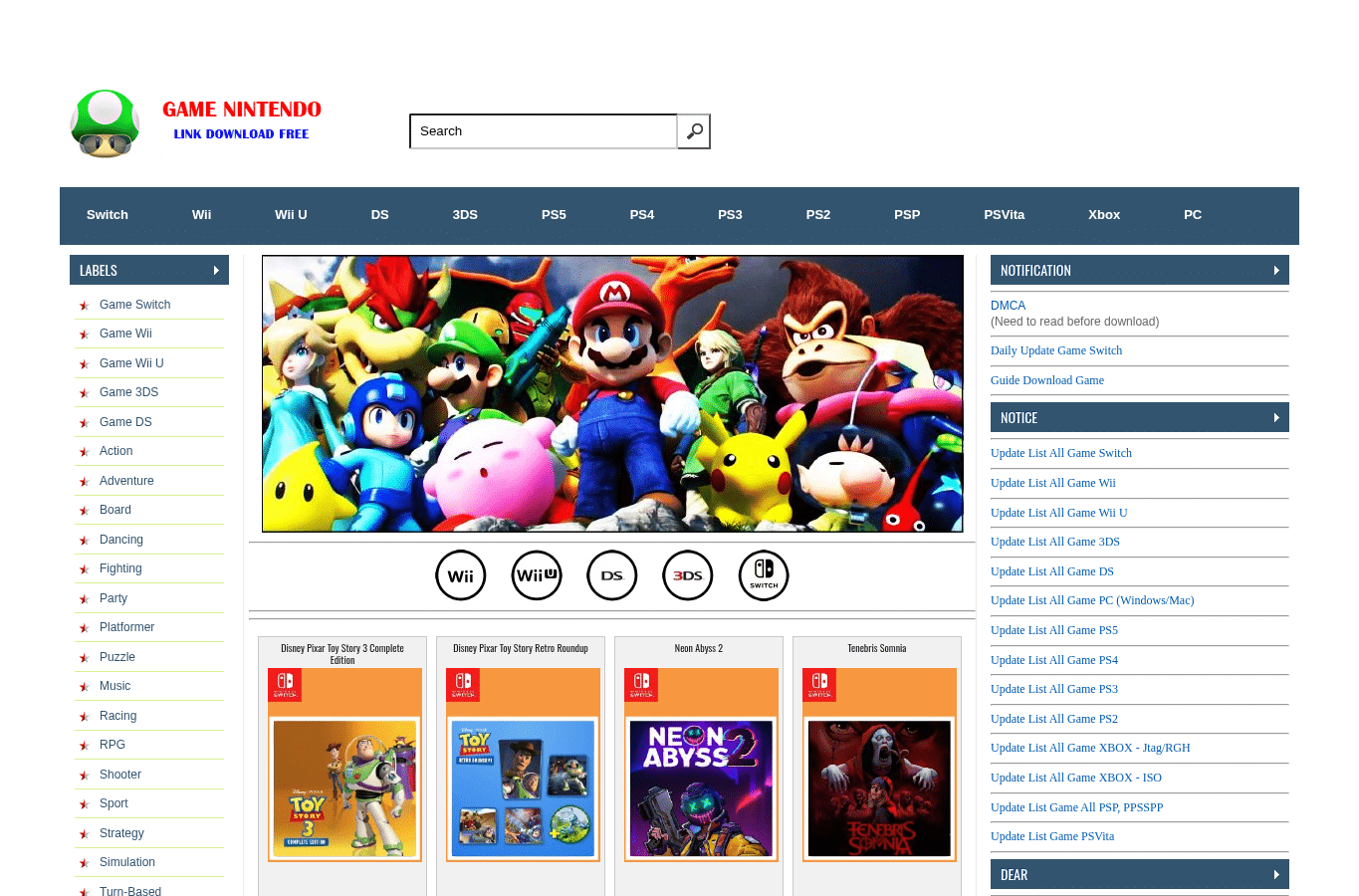
Task: Select the Strategy label
Action: click(121, 833)
